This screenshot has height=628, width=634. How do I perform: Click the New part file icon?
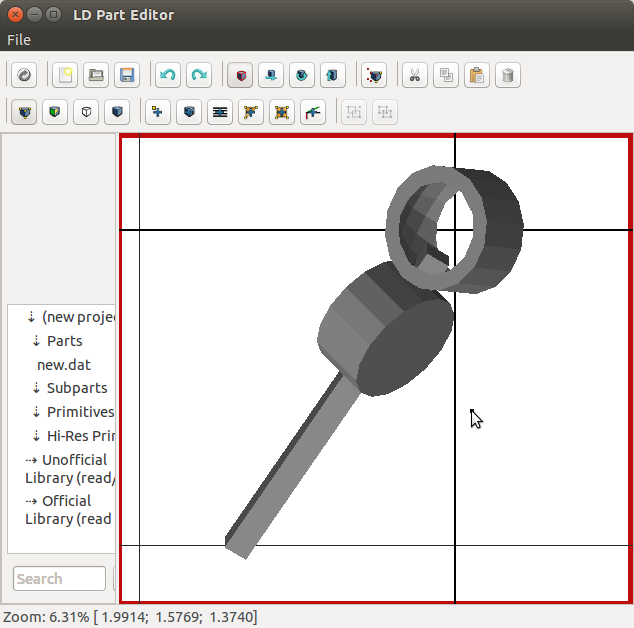64,75
